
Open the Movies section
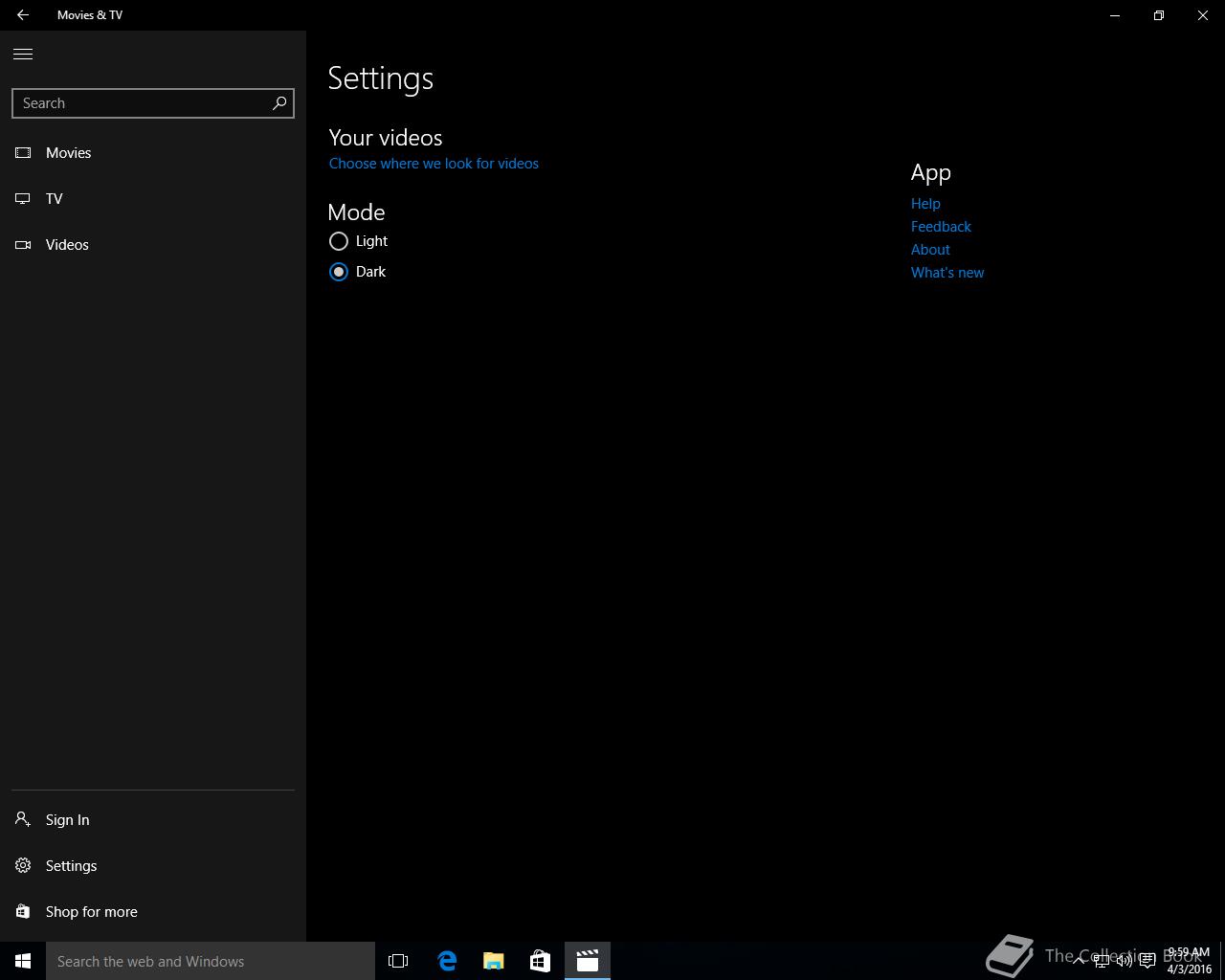click(153, 153)
